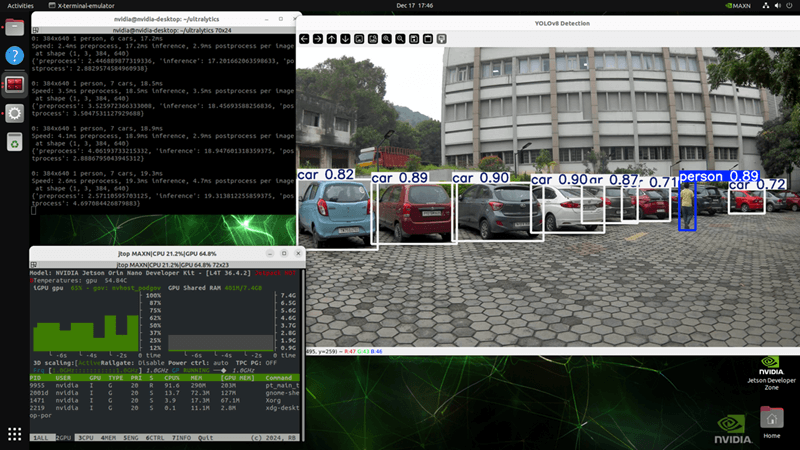This screenshot has width=800, height=450.
Task: Click the zoom in magnifier icon
Action: click(x=386, y=39)
